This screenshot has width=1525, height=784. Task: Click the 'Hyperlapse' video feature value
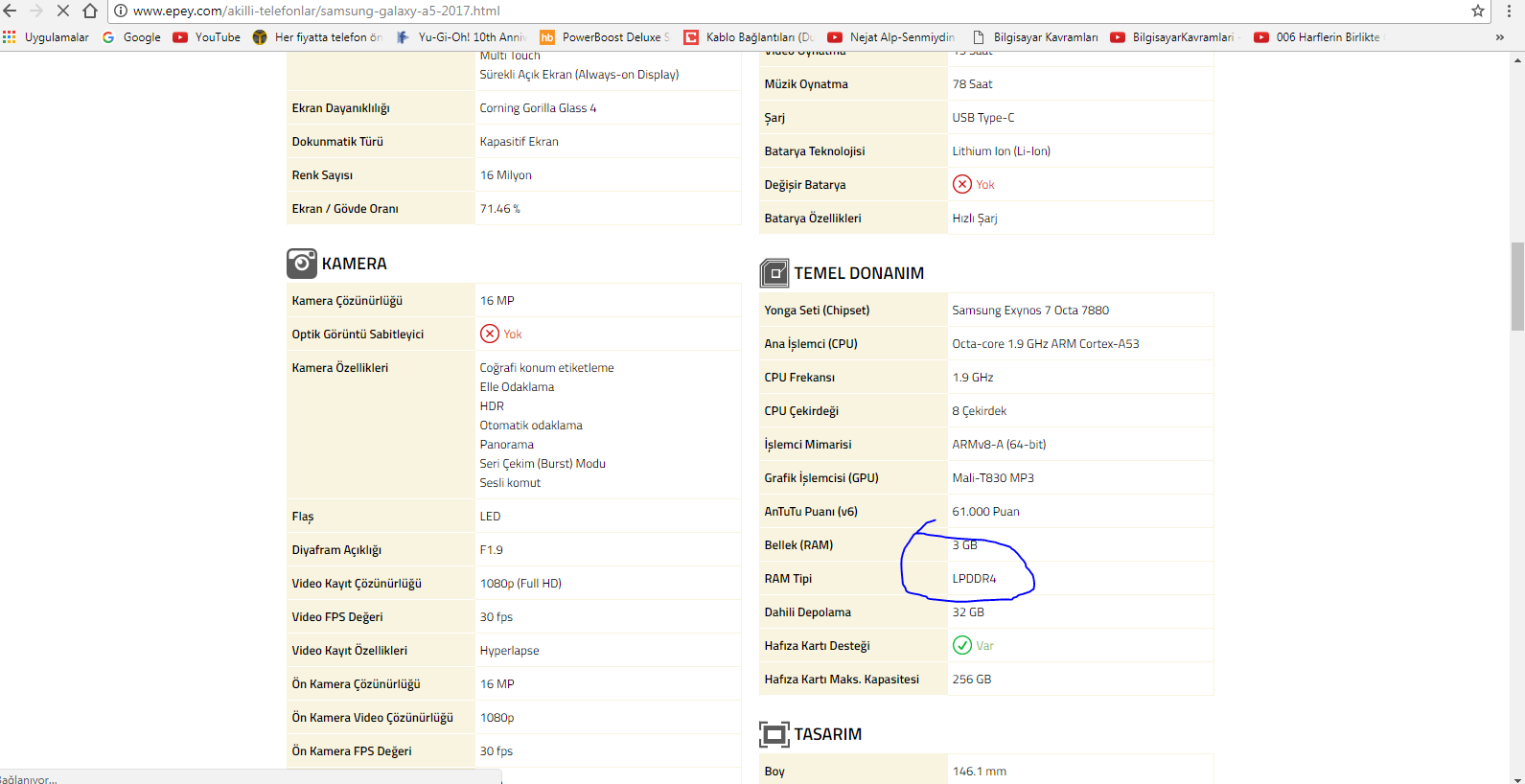509,651
